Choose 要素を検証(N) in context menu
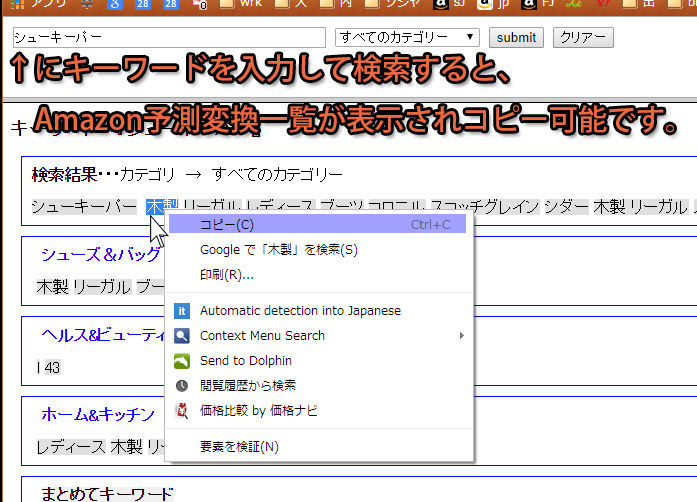 (317, 446)
